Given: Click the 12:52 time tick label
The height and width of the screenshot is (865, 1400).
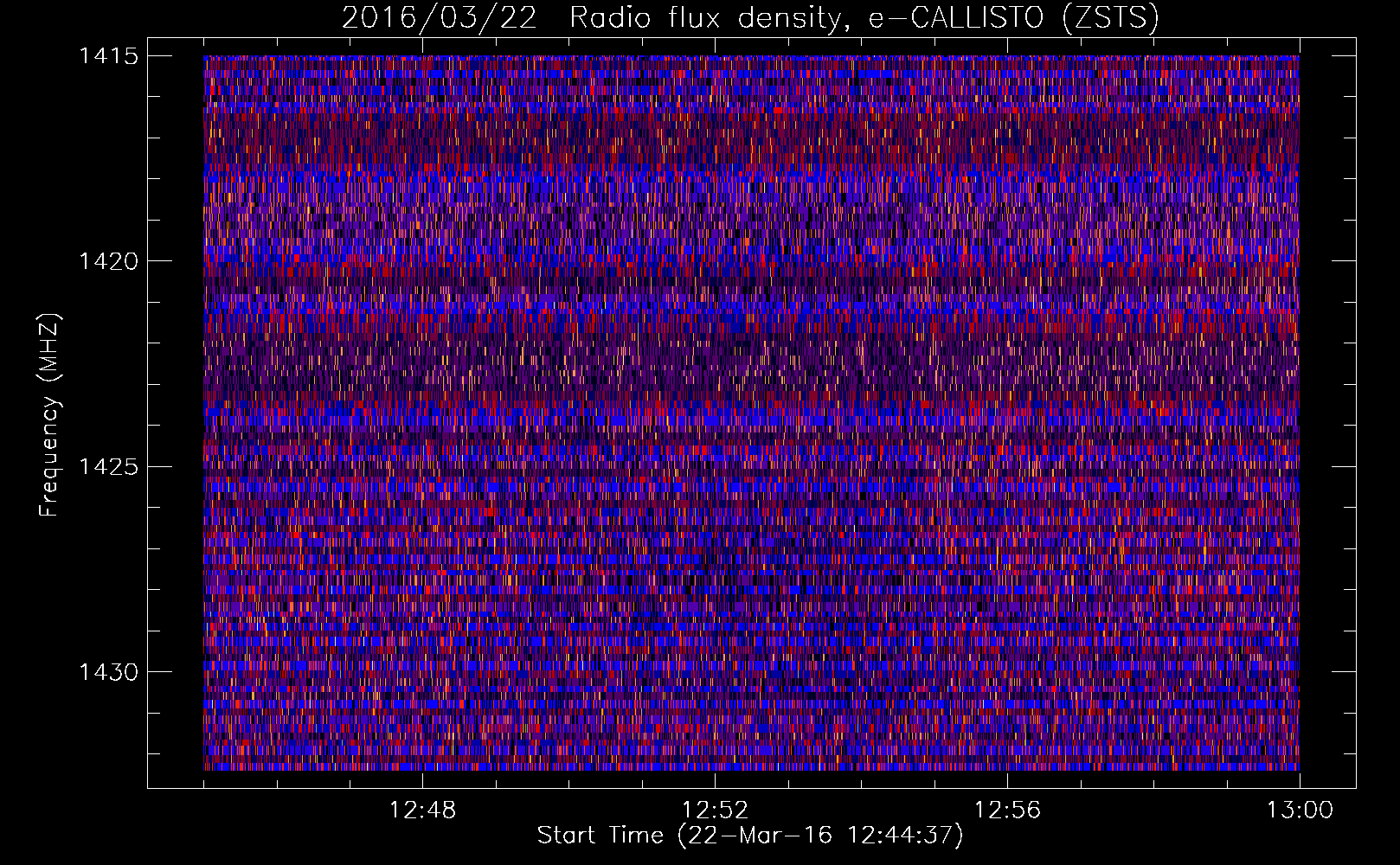Looking at the screenshot, I should [x=715, y=811].
